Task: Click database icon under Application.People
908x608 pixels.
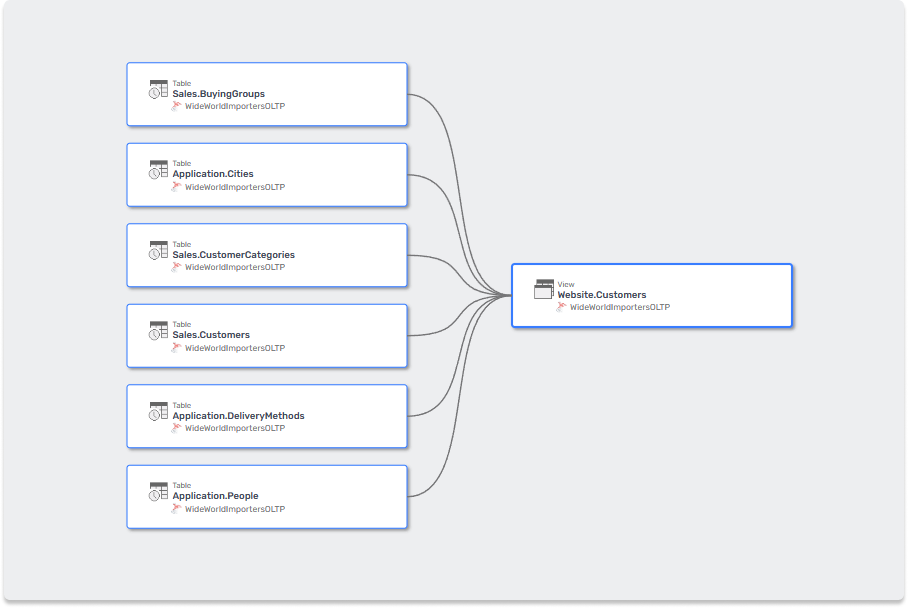Action: pos(176,508)
